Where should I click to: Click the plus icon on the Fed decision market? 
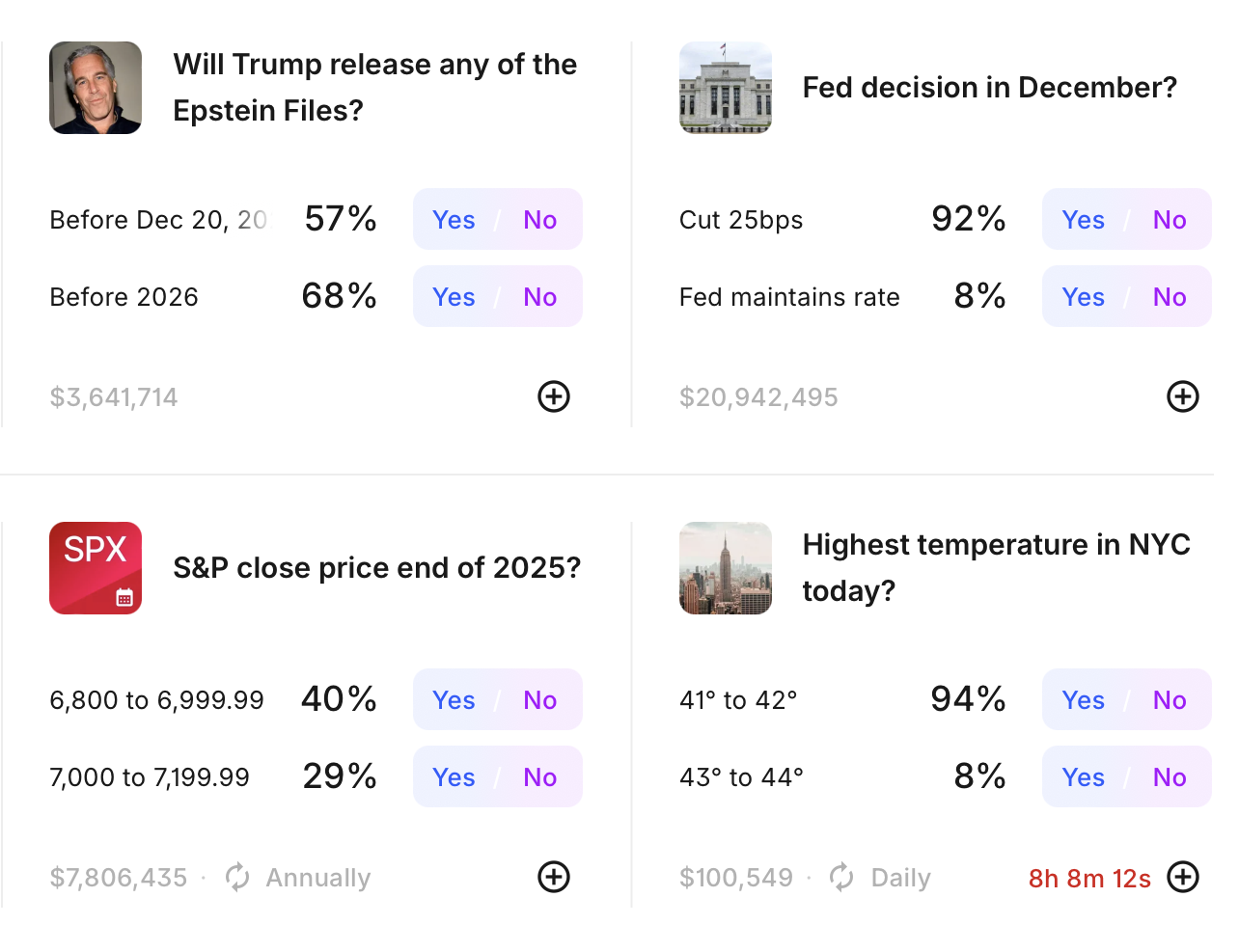[x=1183, y=396]
